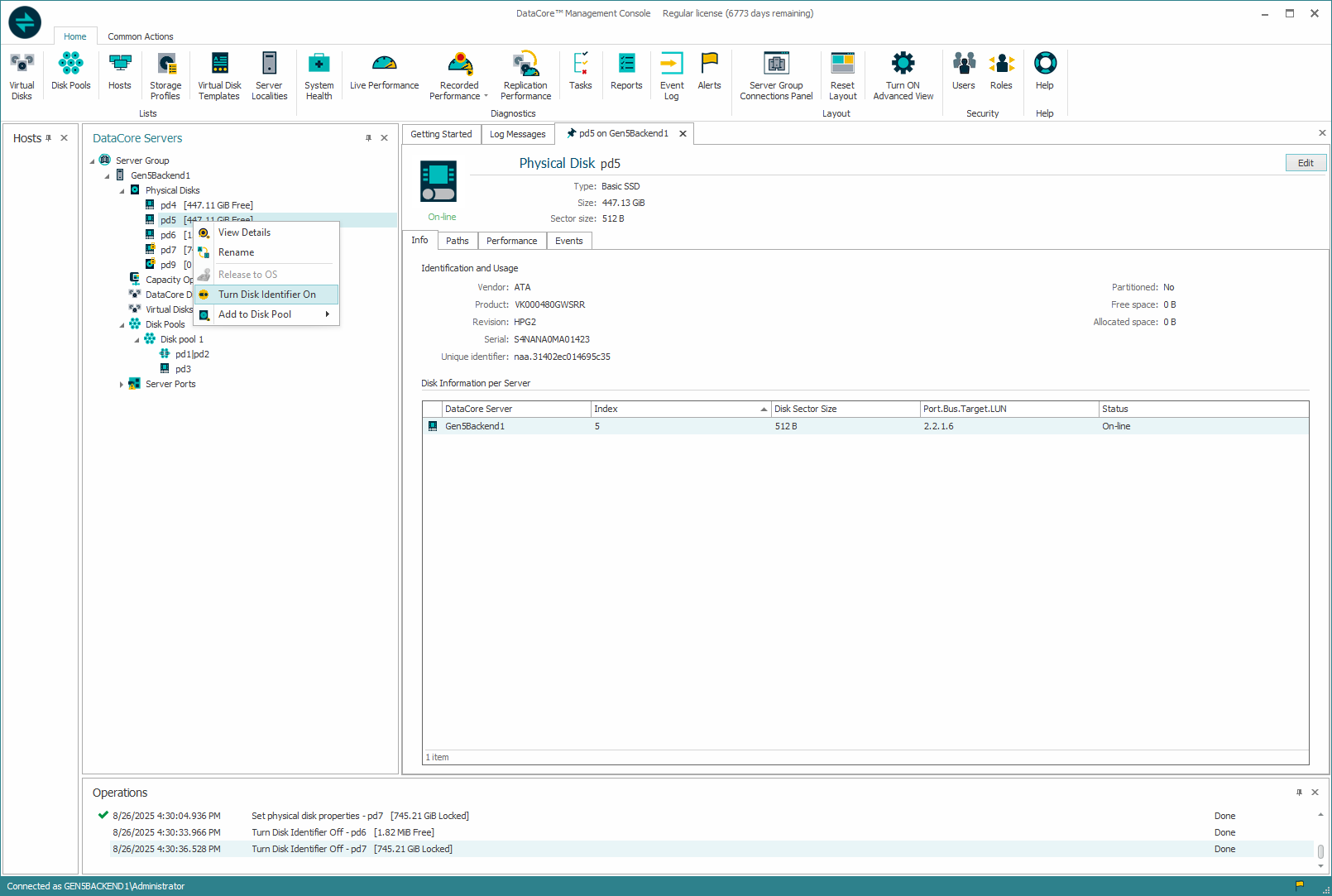
Task: Open the Event Log
Action: (672, 74)
